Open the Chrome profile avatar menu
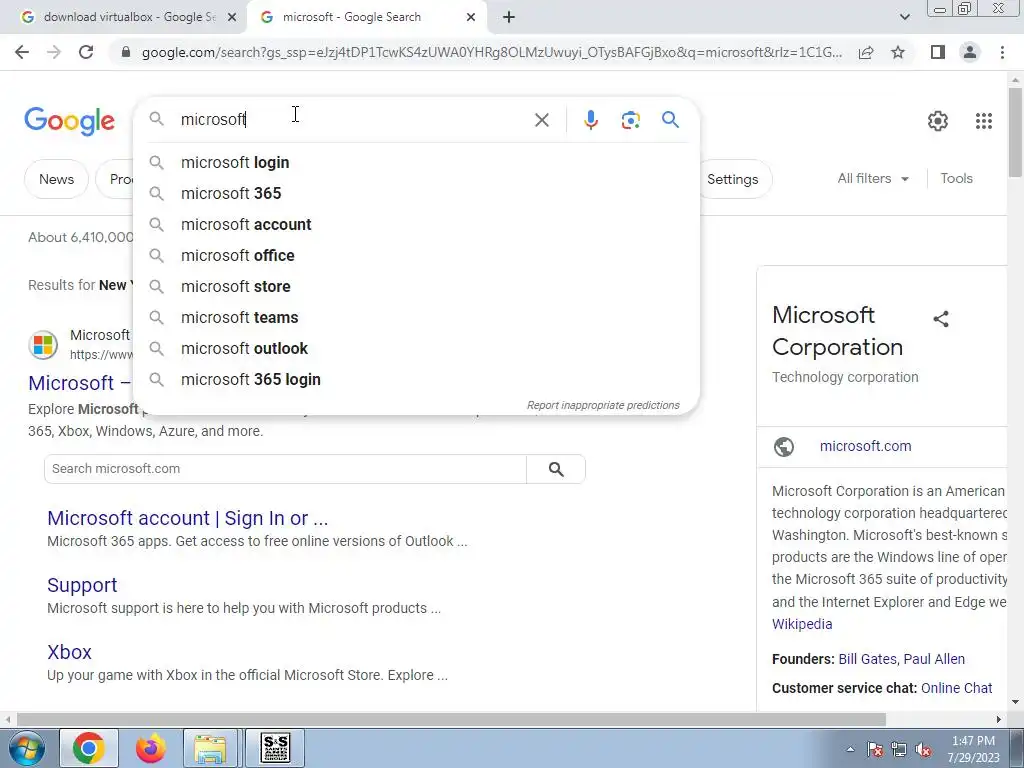The image size is (1024, 768). tap(970, 52)
